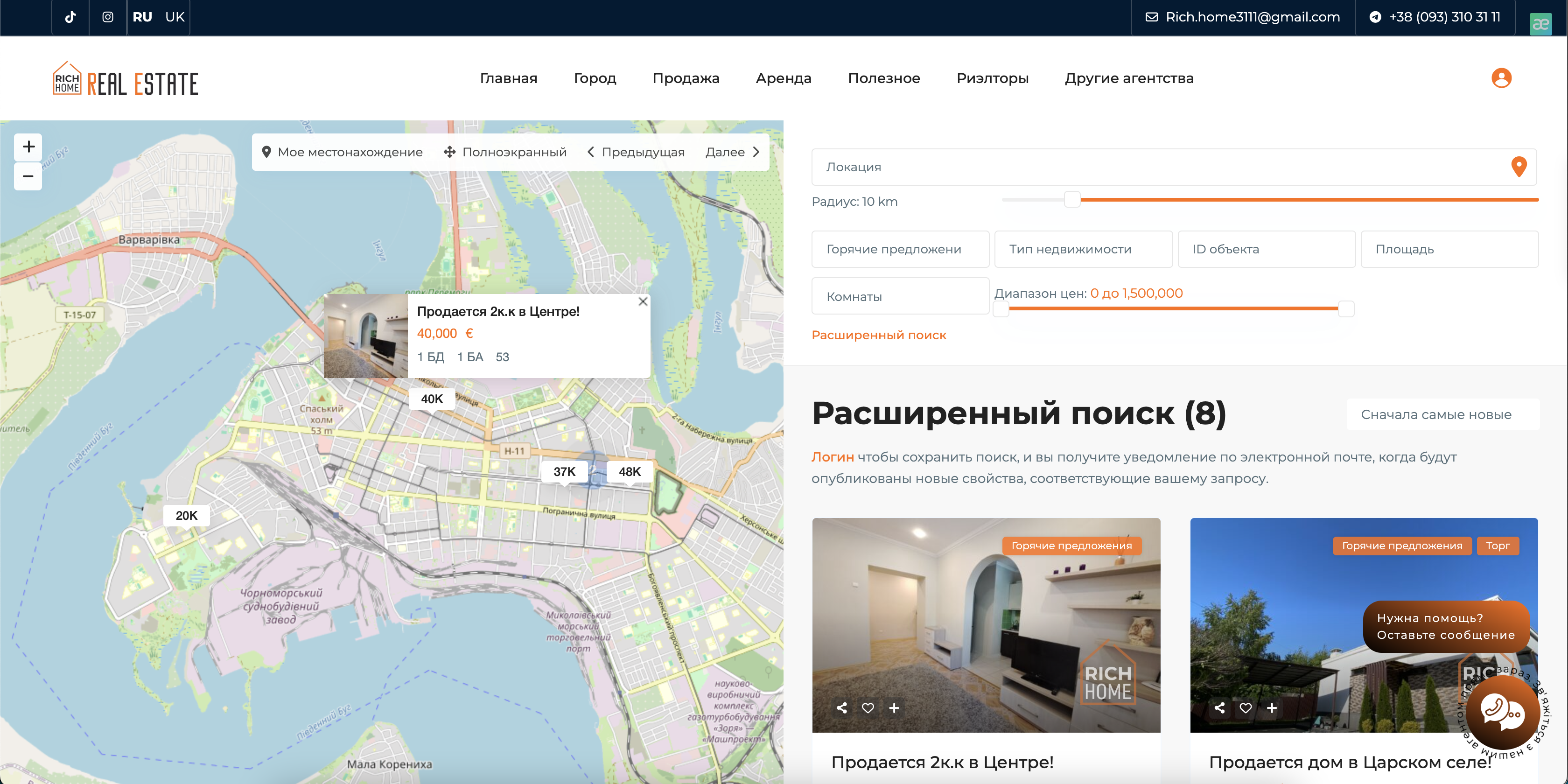
Task: Switch site language to RU
Action: click(x=142, y=17)
